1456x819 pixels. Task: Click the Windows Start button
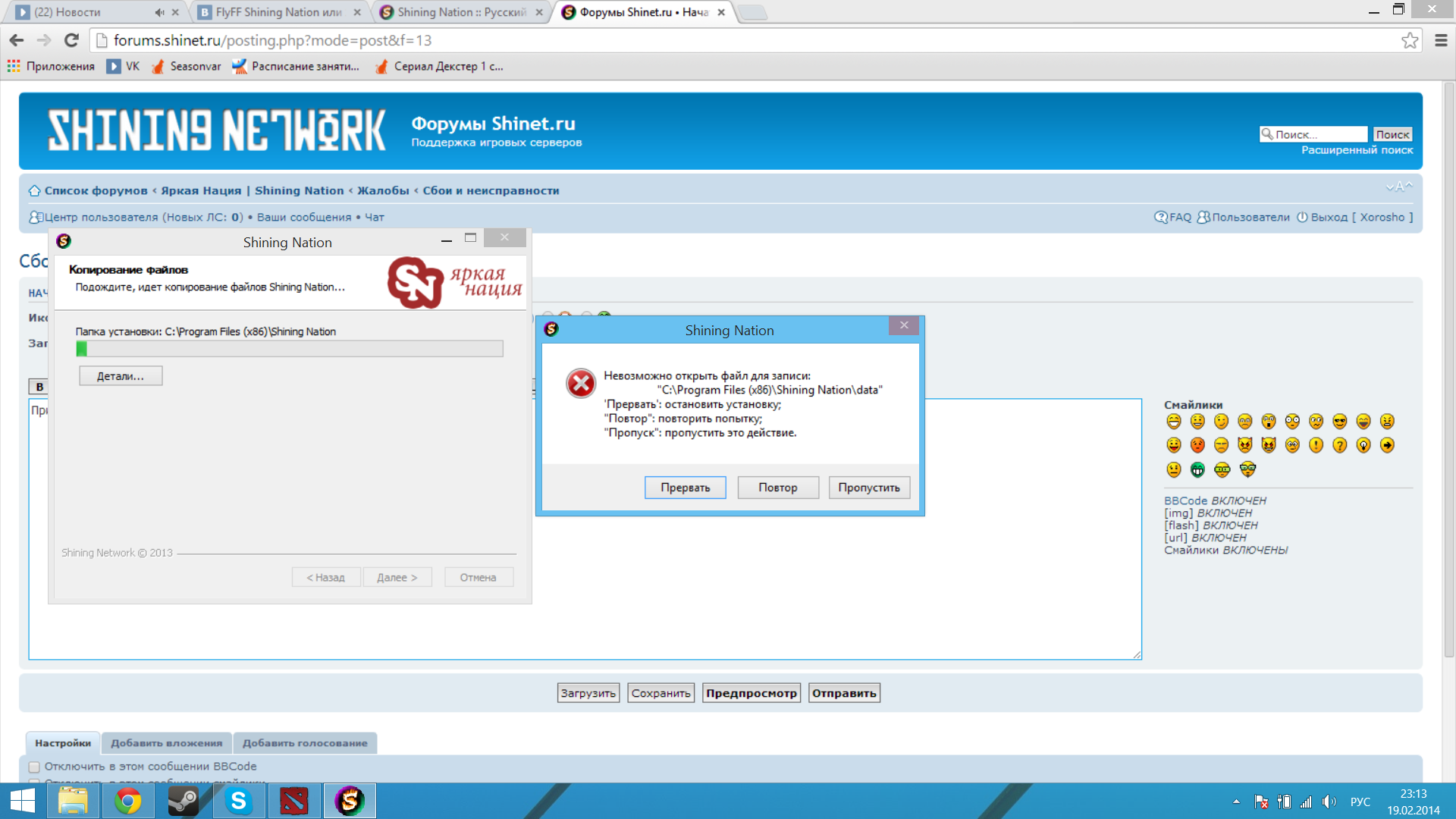click(22, 801)
